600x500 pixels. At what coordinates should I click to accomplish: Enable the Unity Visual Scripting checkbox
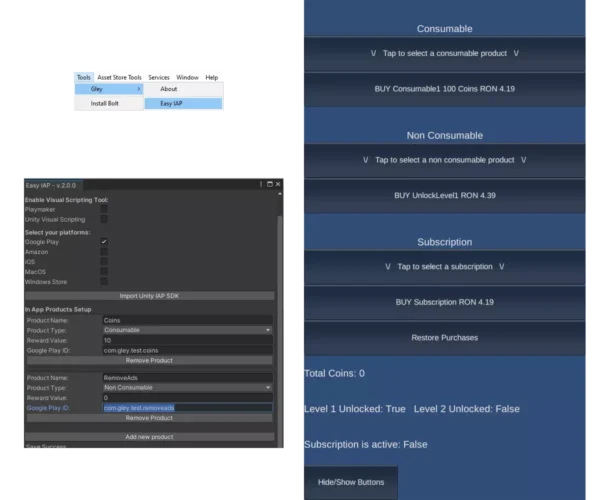(104, 219)
